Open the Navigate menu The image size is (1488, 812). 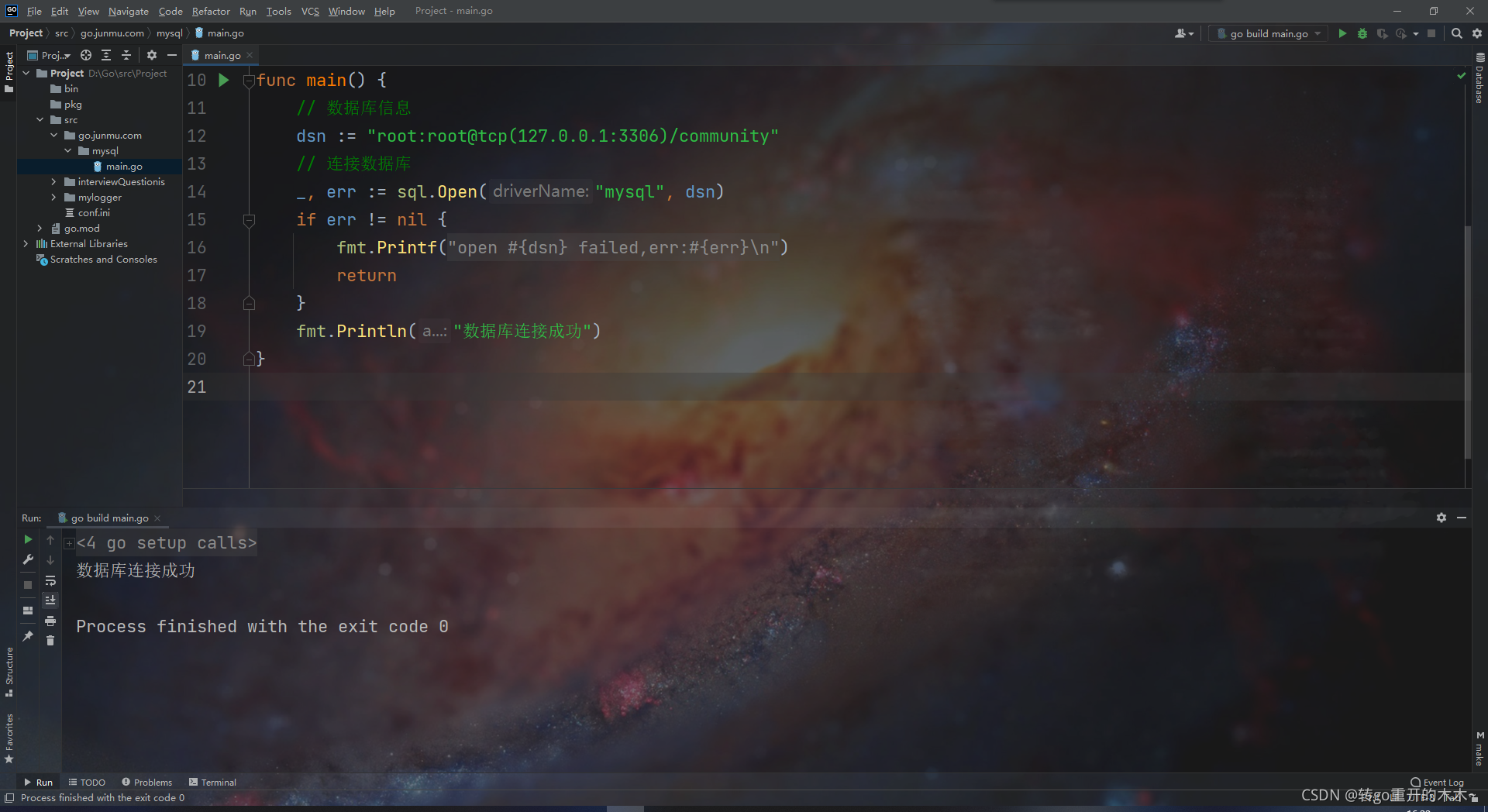tap(128, 11)
